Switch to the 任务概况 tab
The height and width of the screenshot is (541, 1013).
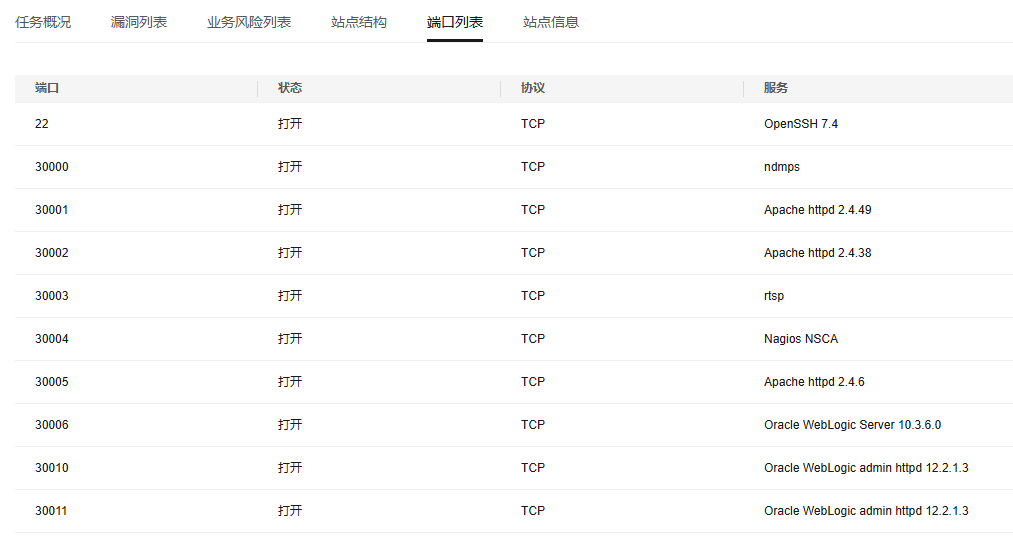(43, 22)
